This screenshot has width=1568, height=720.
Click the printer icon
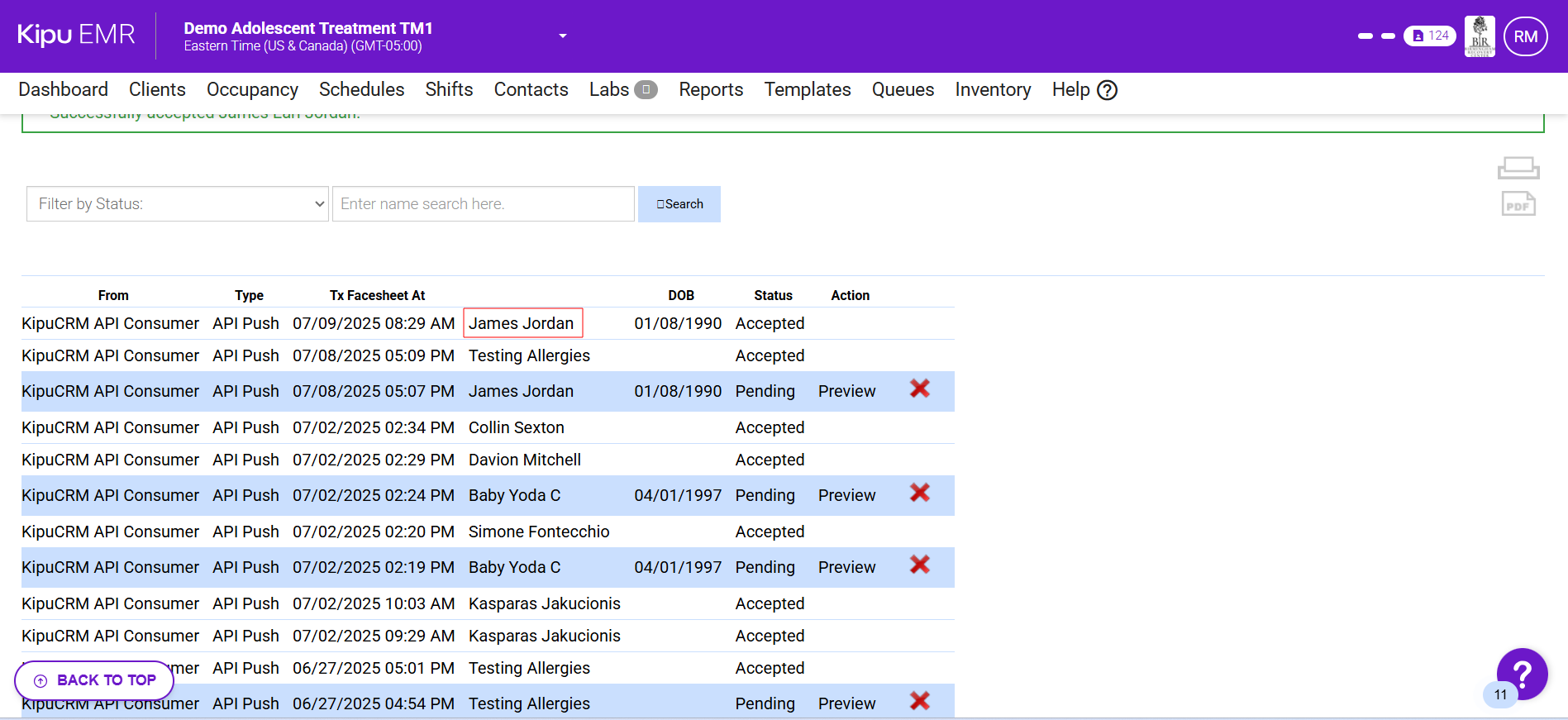point(1518,168)
